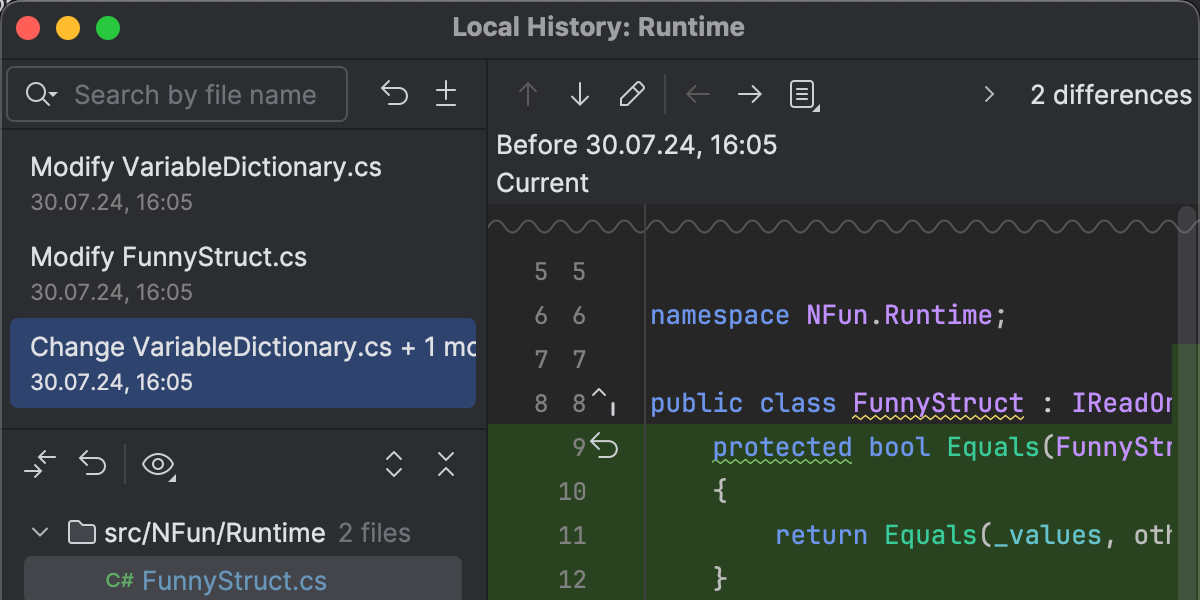
Task: Expand the hidden toolbar items chevron
Action: 989,94
